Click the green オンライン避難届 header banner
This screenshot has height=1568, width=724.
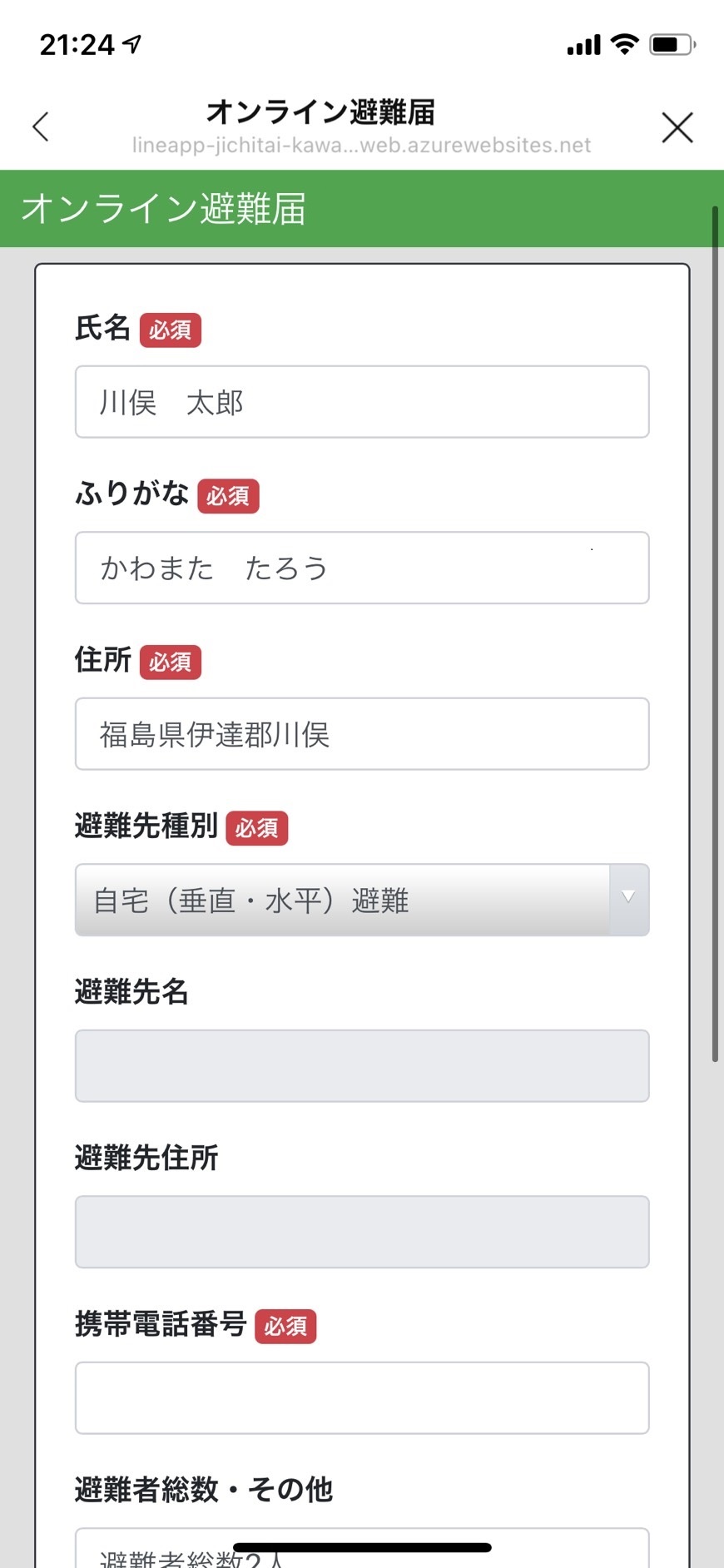[362, 209]
